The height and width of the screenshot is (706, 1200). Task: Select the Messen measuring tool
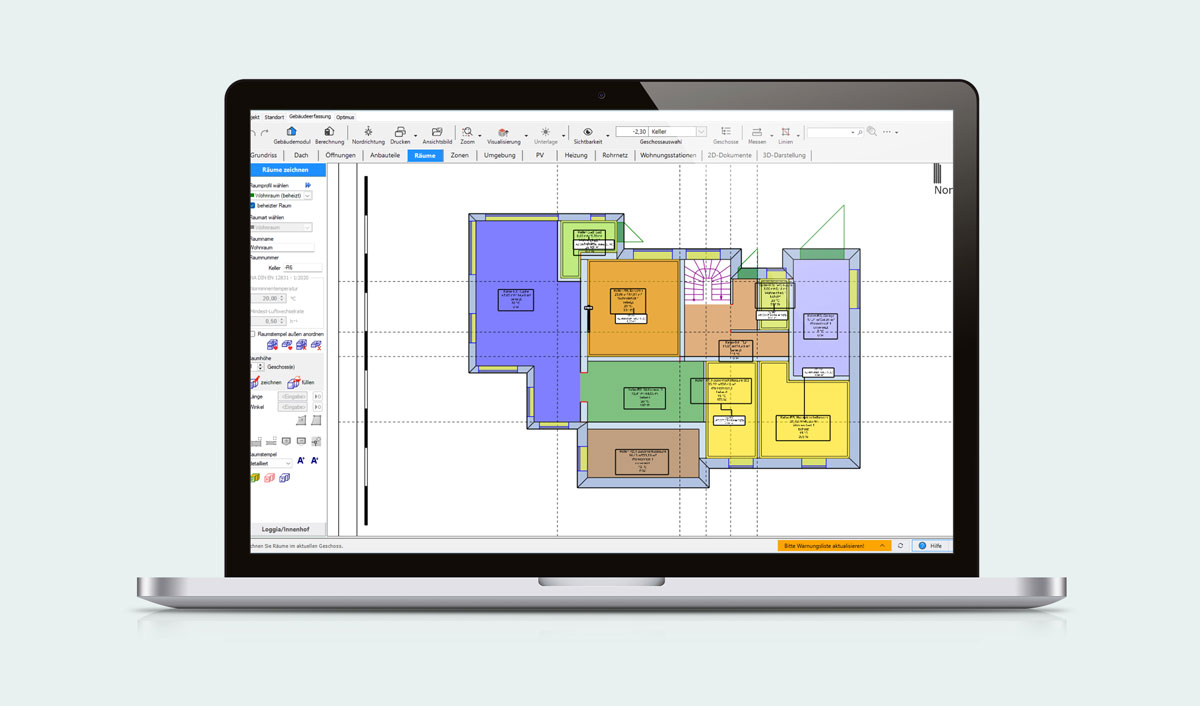(757, 132)
